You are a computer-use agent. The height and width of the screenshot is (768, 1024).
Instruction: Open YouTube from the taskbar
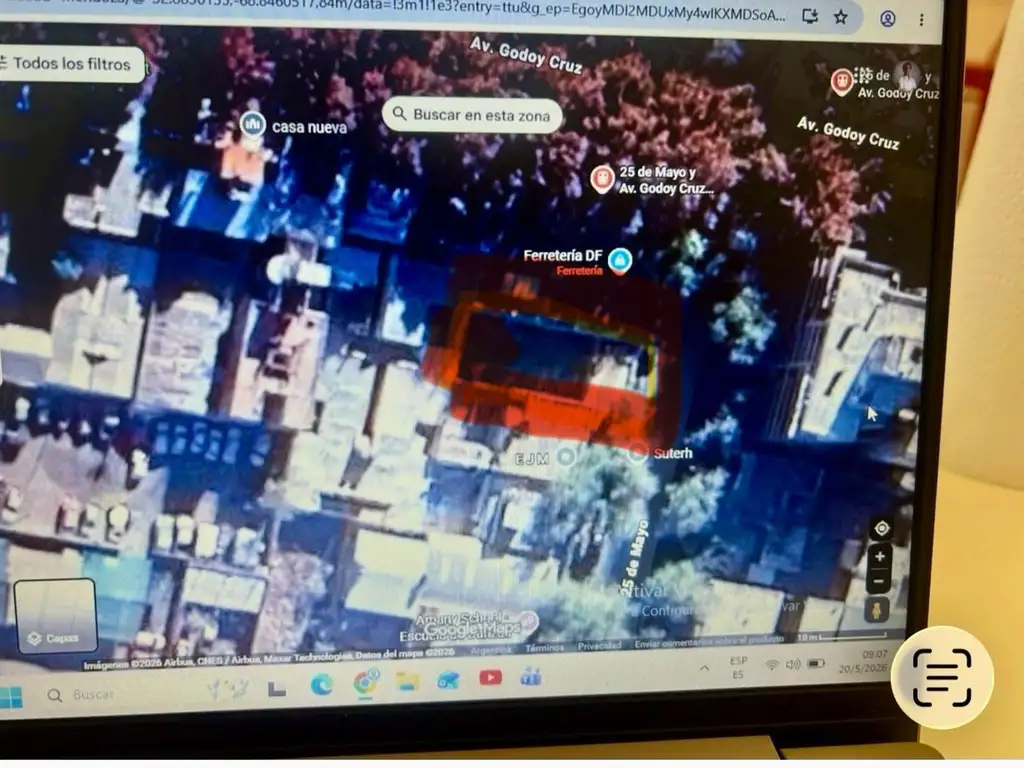(x=490, y=678)
